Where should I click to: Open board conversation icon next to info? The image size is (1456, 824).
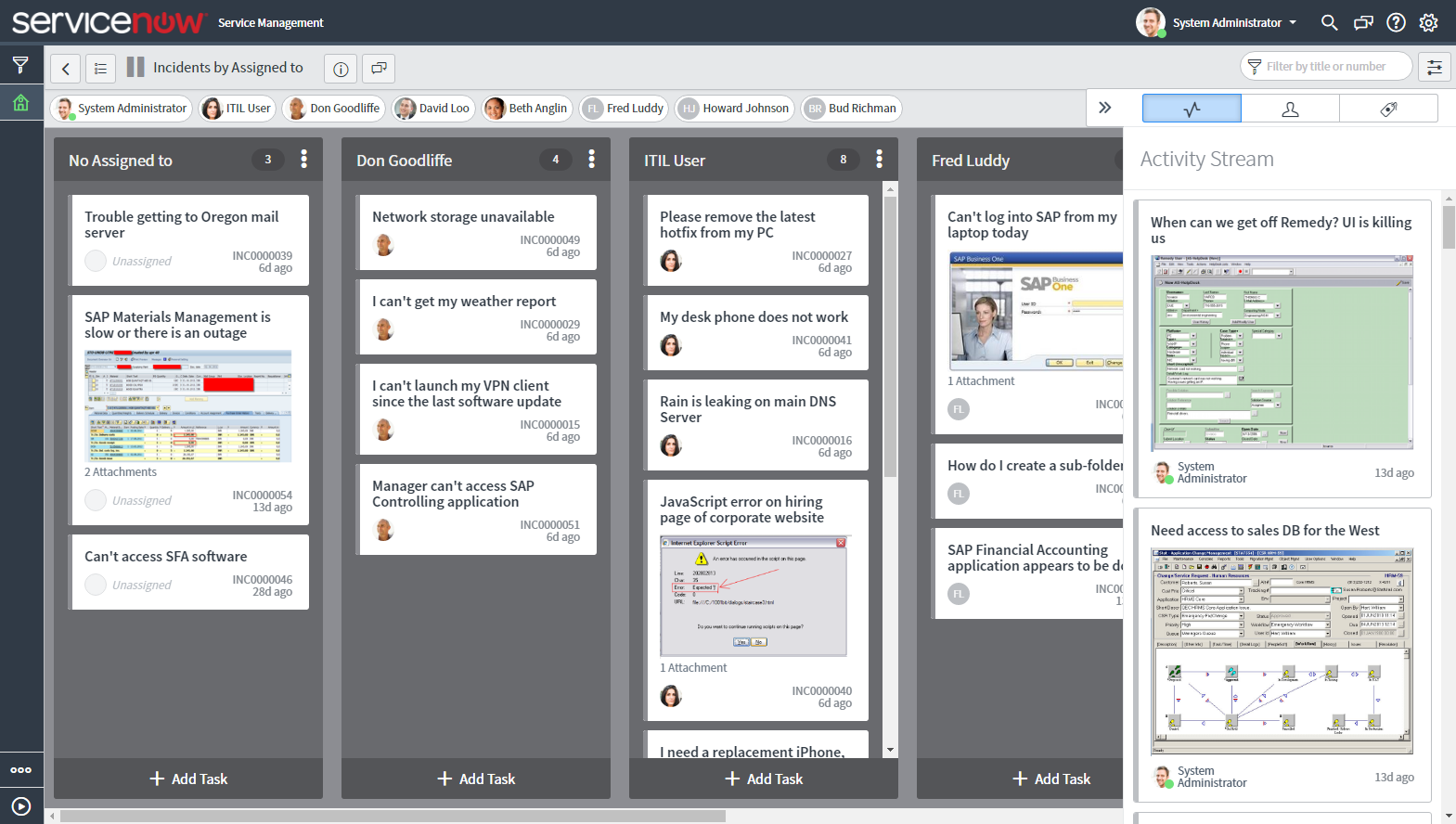pos(379,68)
